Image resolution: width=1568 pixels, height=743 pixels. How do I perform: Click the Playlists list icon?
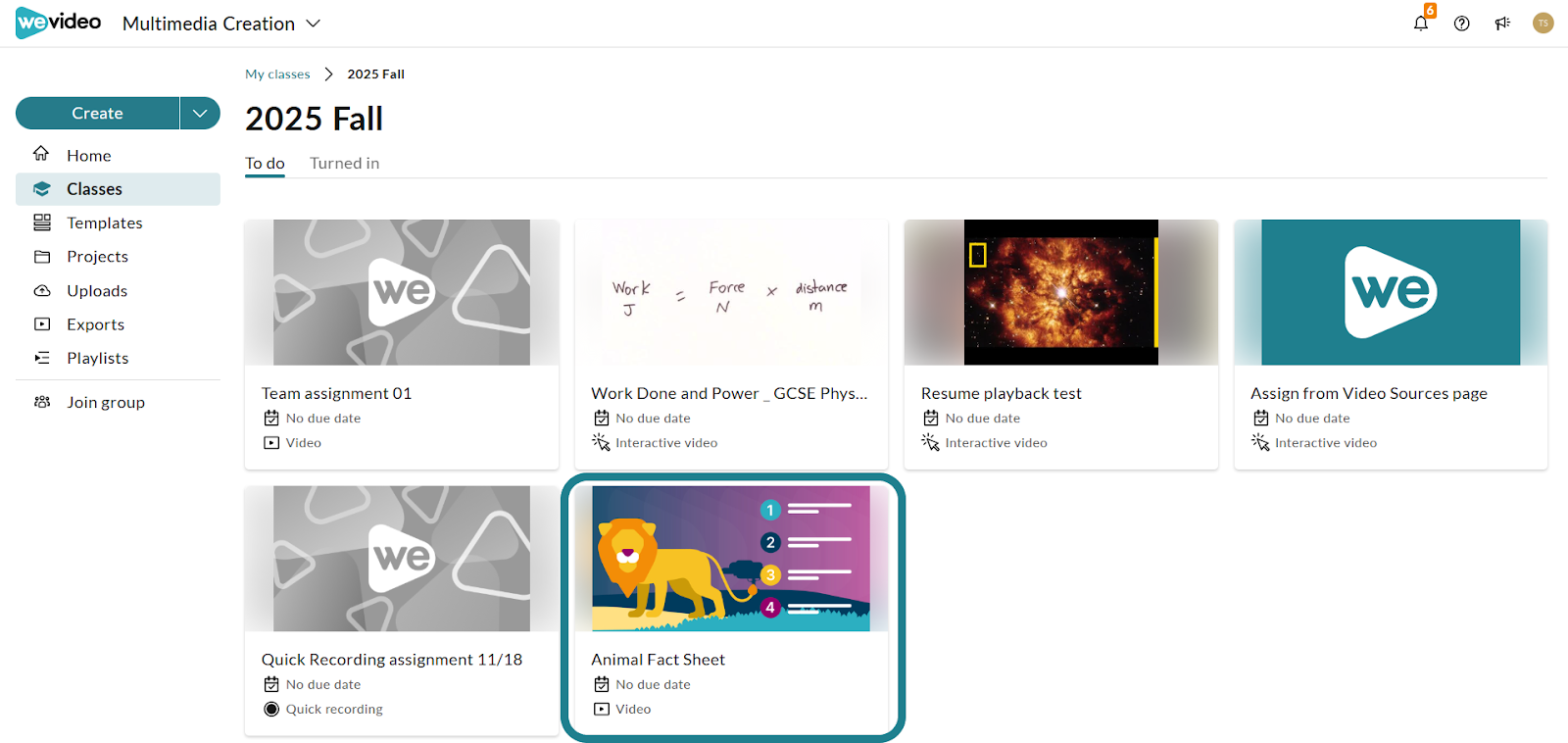(42, 358)
